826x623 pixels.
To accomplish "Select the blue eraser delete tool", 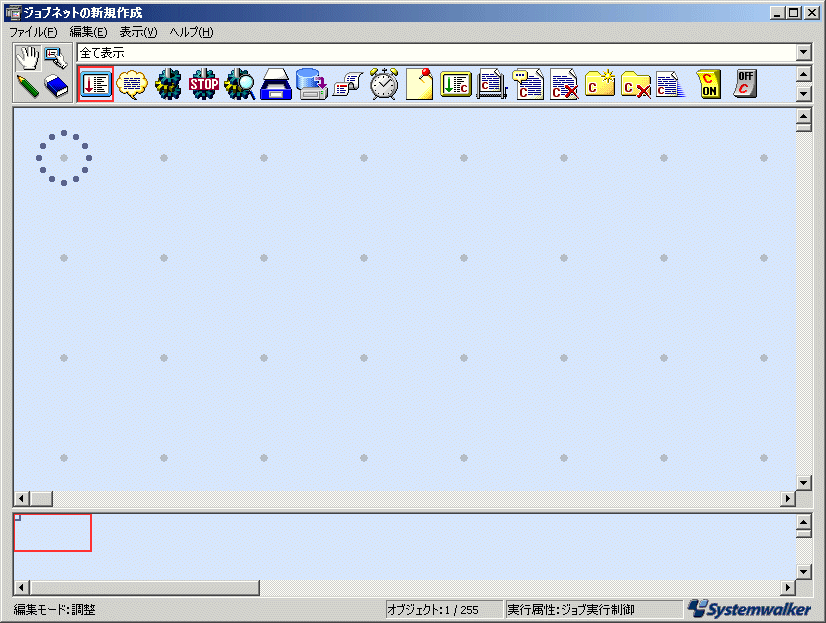I will [x=56, y=86].
